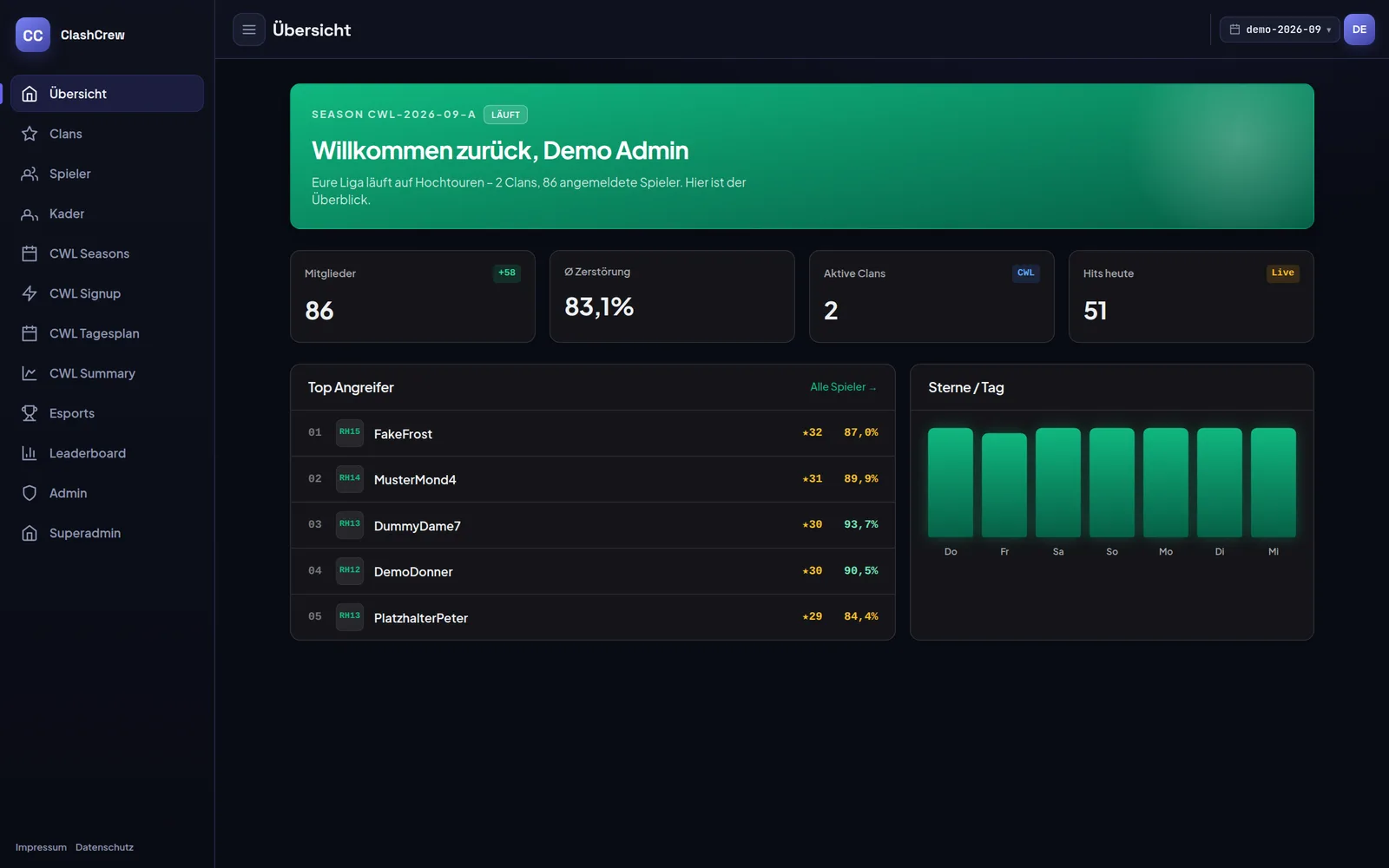Image resolution: width=1389 pixels, height=868 pixels.
Task: Select player DummyDame7
Action: (593, 525)
